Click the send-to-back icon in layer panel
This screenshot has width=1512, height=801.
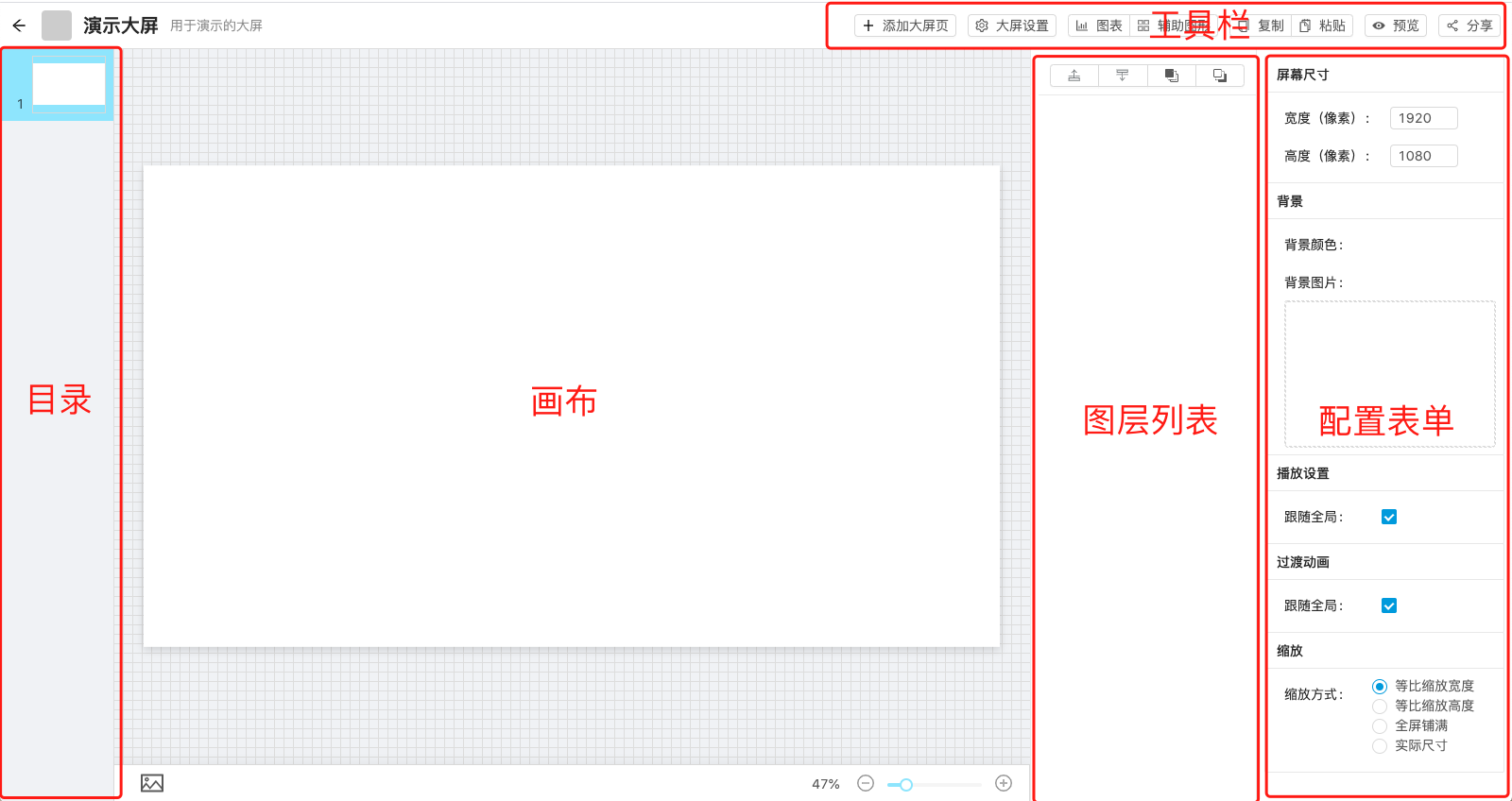point(1220,76)
